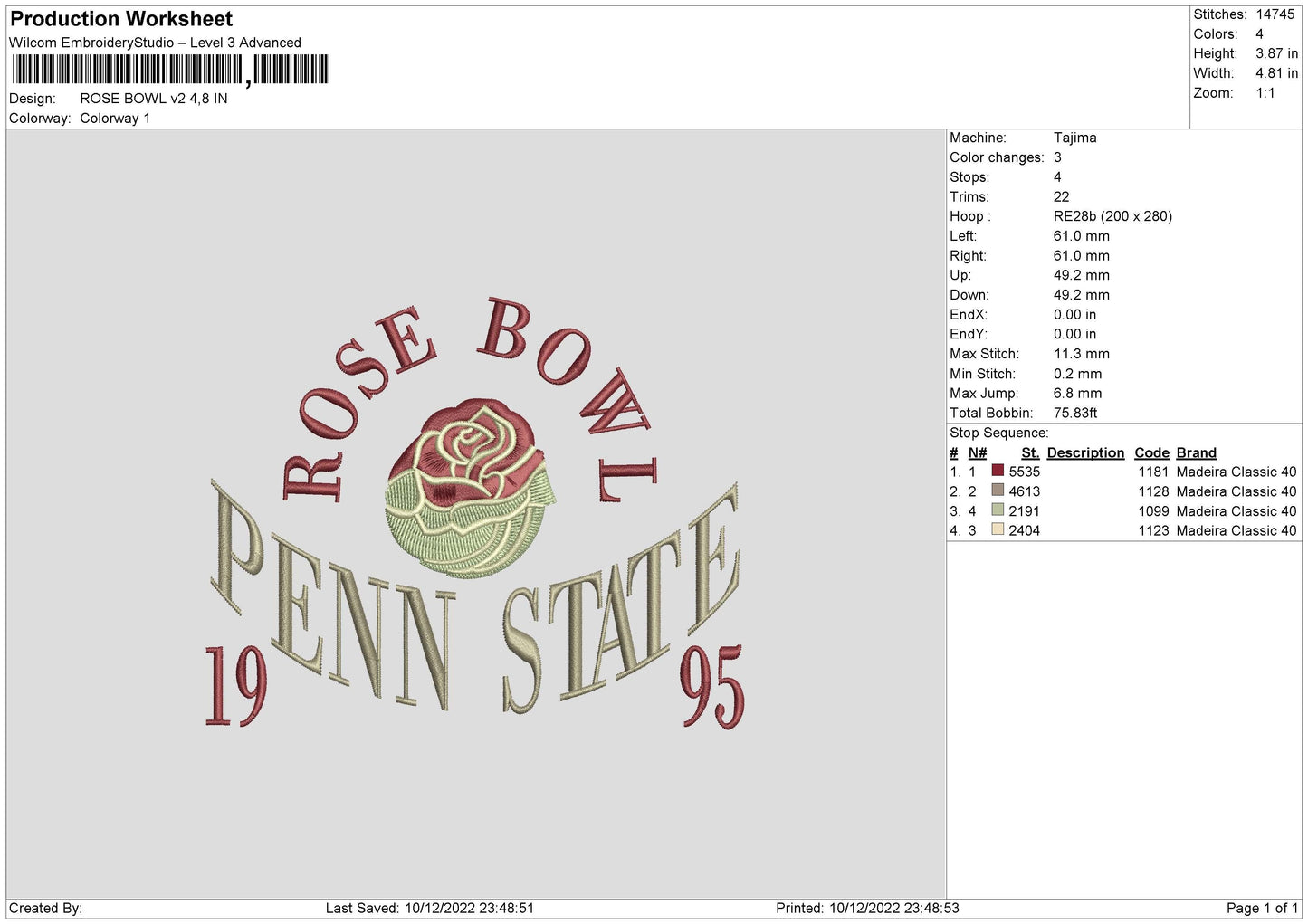Click the rose embroidery design preview
1308x924 pixels.
(475, 512)
